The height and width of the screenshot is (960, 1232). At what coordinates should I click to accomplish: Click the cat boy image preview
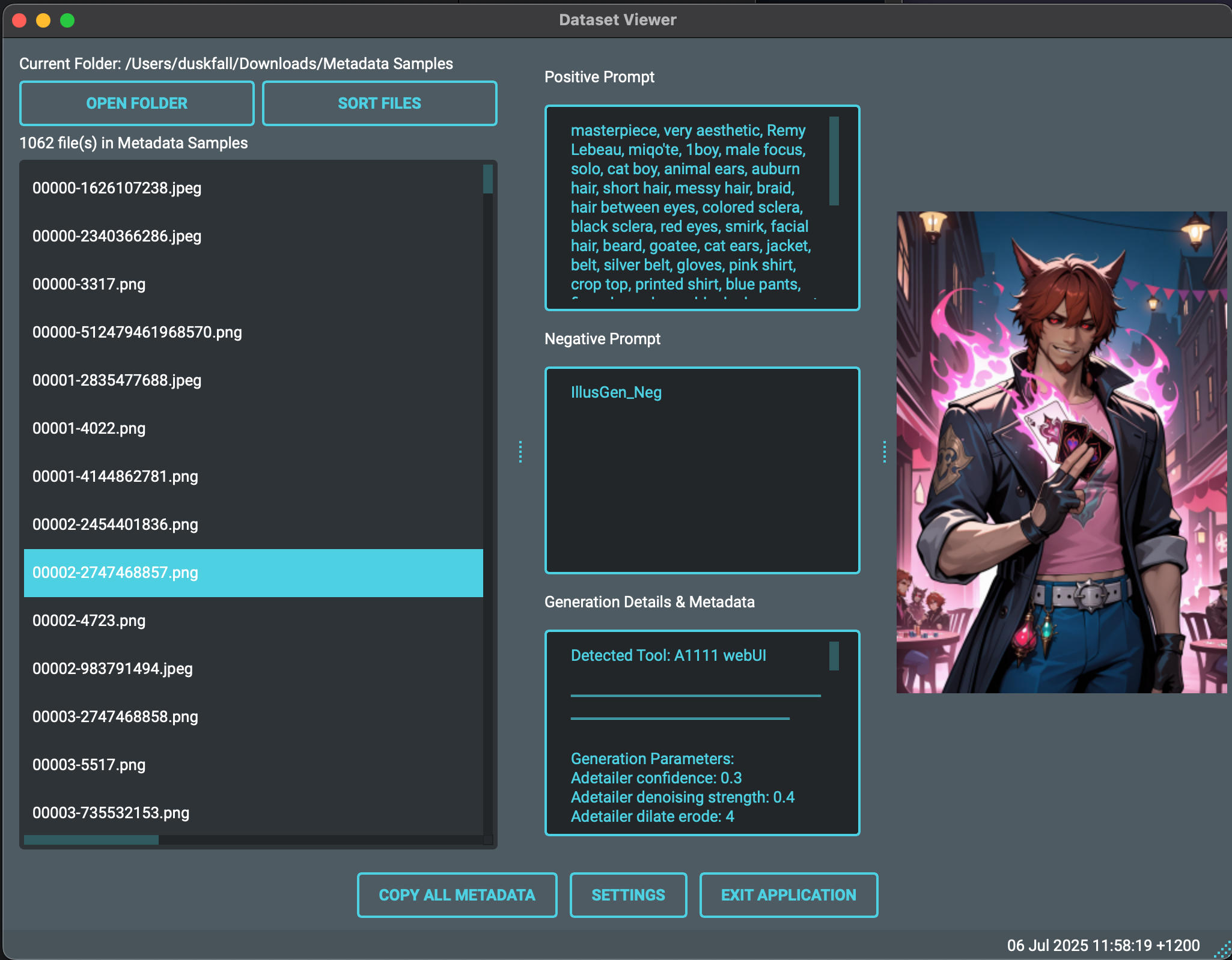(1061, 452)
